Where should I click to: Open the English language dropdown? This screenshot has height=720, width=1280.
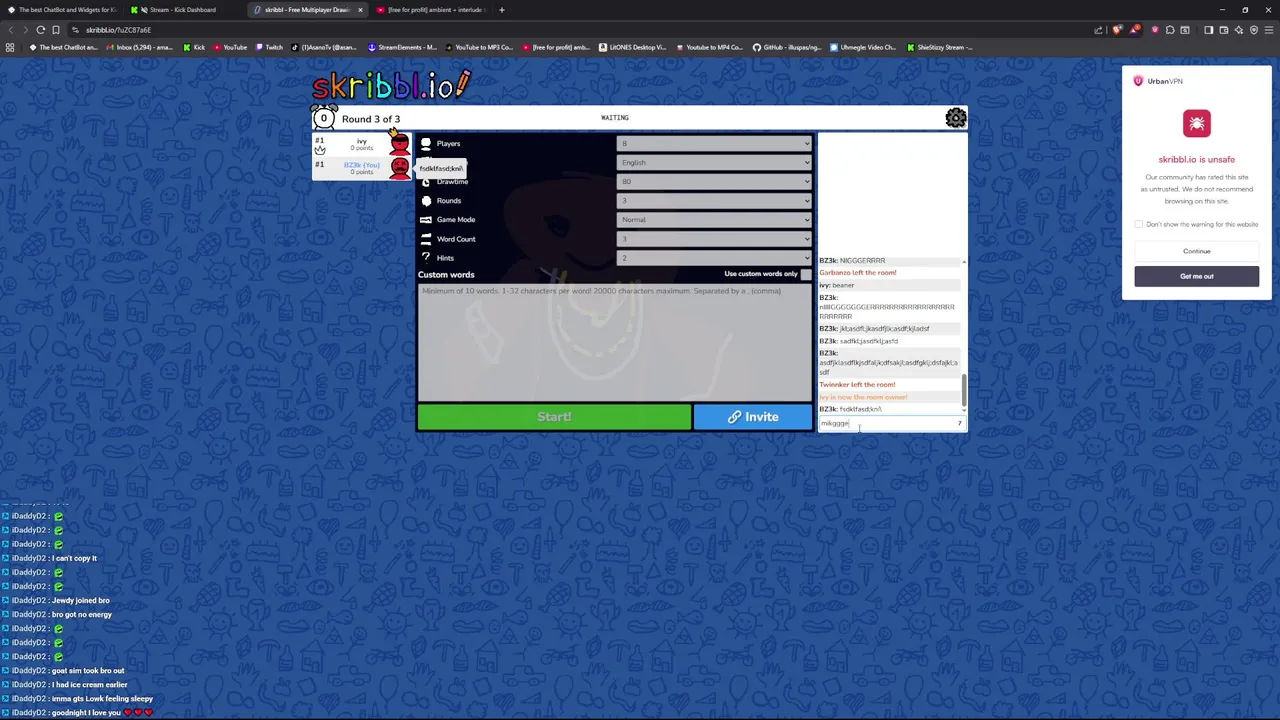click(714, 163)
